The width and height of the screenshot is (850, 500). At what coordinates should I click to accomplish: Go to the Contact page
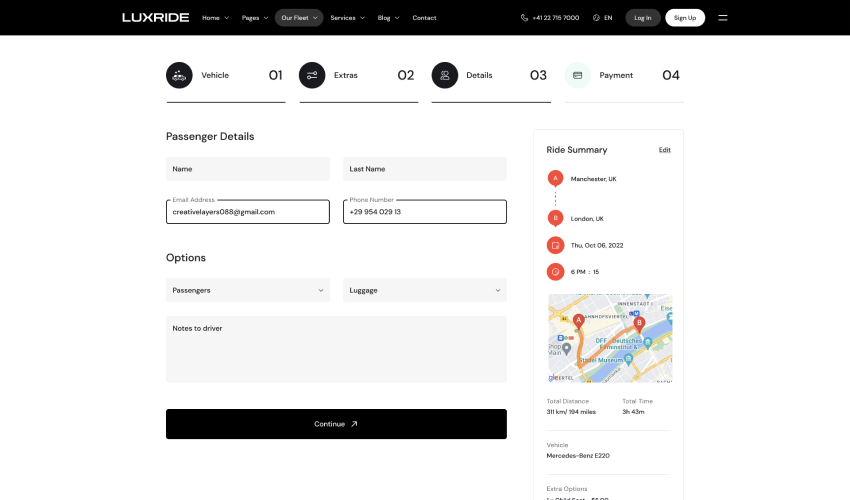(x=424, y=17)
